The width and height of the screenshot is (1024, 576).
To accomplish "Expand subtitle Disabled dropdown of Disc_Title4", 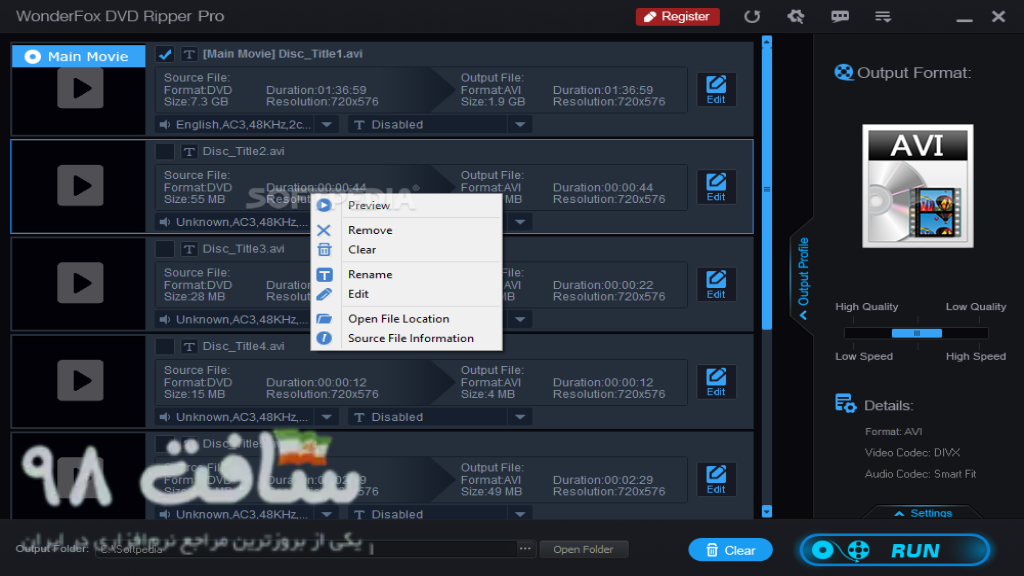I will pos(520,417).
